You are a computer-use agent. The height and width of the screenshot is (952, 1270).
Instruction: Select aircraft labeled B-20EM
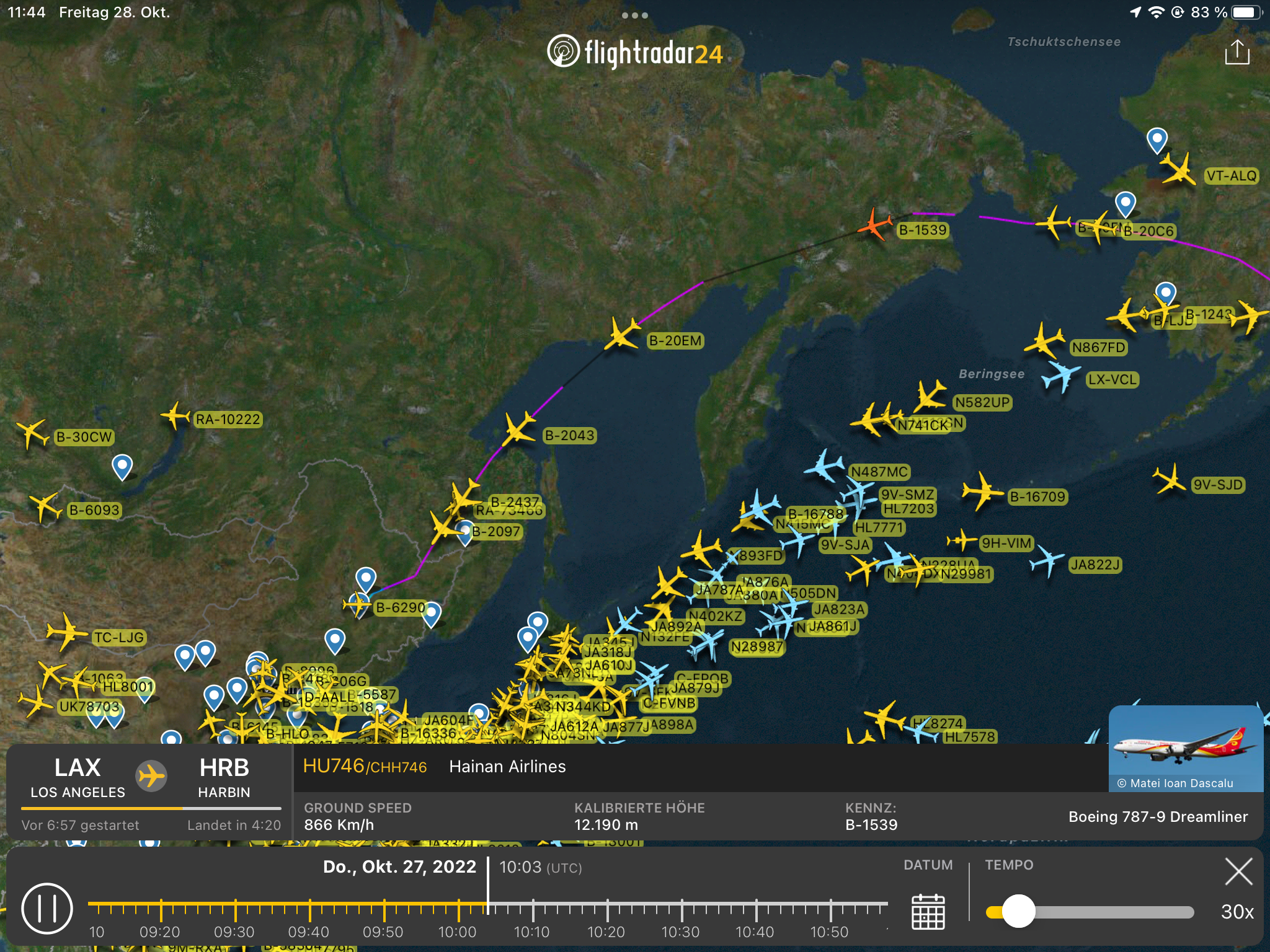pyautogui.click(x=622, y=335)
